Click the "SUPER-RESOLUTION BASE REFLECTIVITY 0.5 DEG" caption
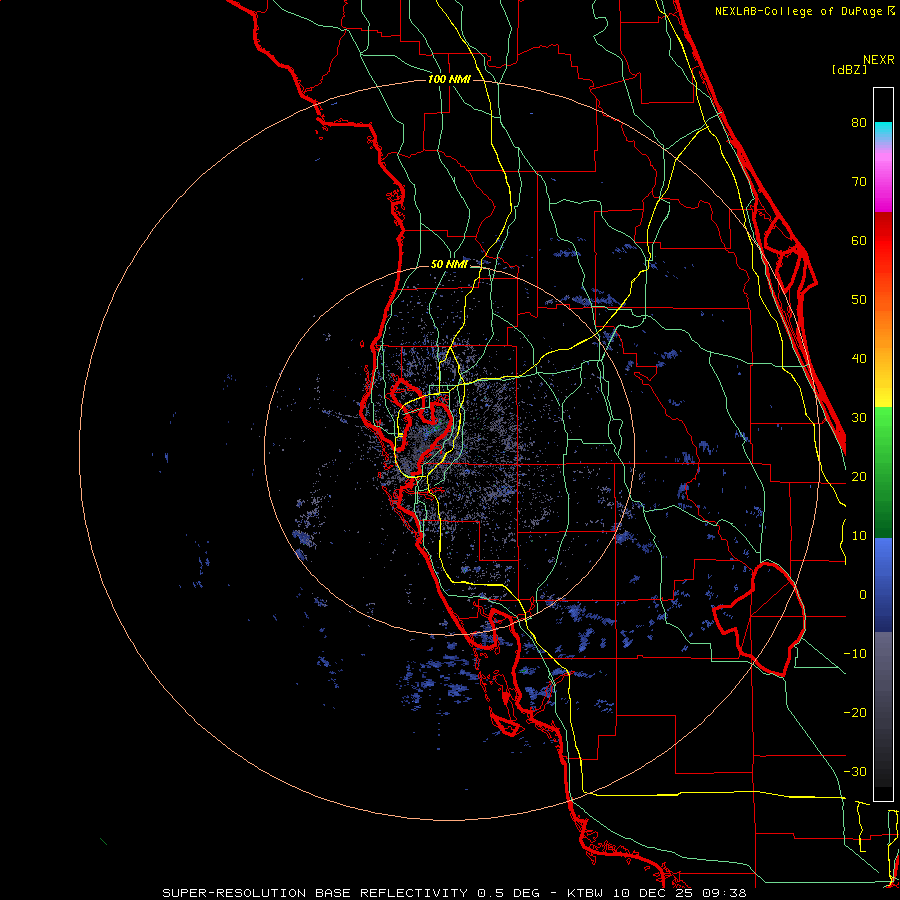Screen dimensions: 900x900 pyautogui.click(x=351, y=893)
